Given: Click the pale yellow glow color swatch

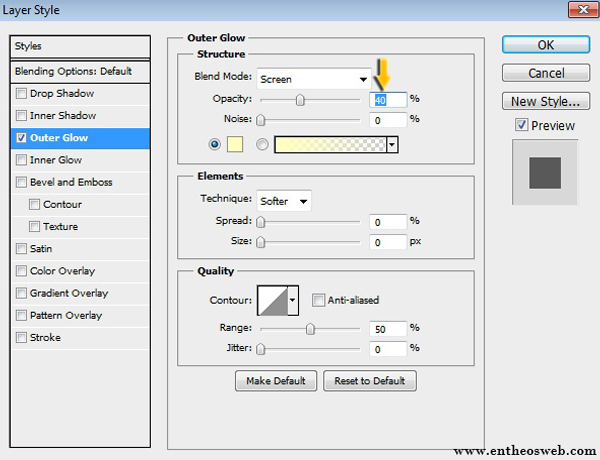Looking at the screenshot, I should (x=237, y=144).
